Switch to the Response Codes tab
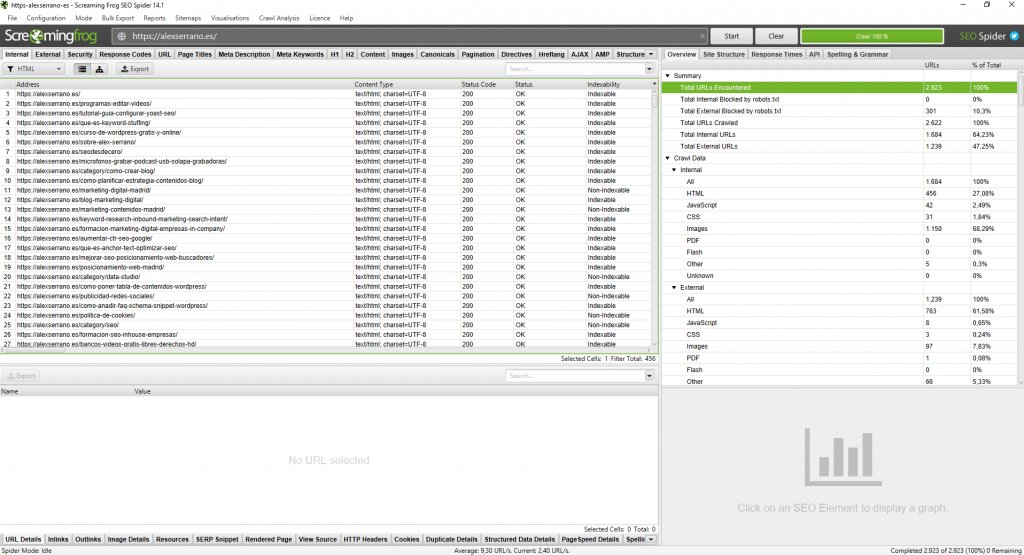Image resolution: width=1024 pixels, height=555 pixels. coord(125,54)
